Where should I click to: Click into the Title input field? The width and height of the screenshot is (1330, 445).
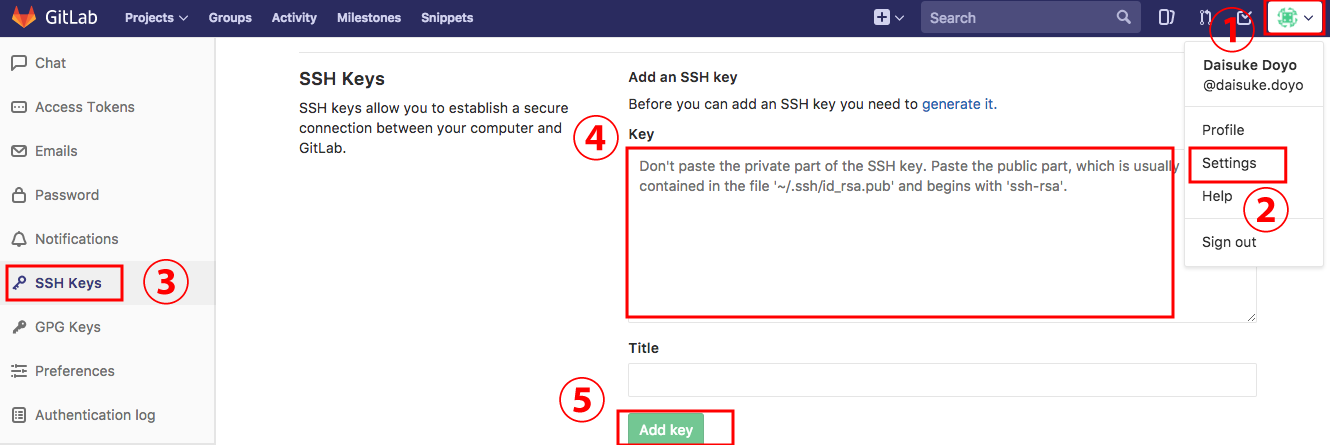pyautogui.click(x=942, y=380)
